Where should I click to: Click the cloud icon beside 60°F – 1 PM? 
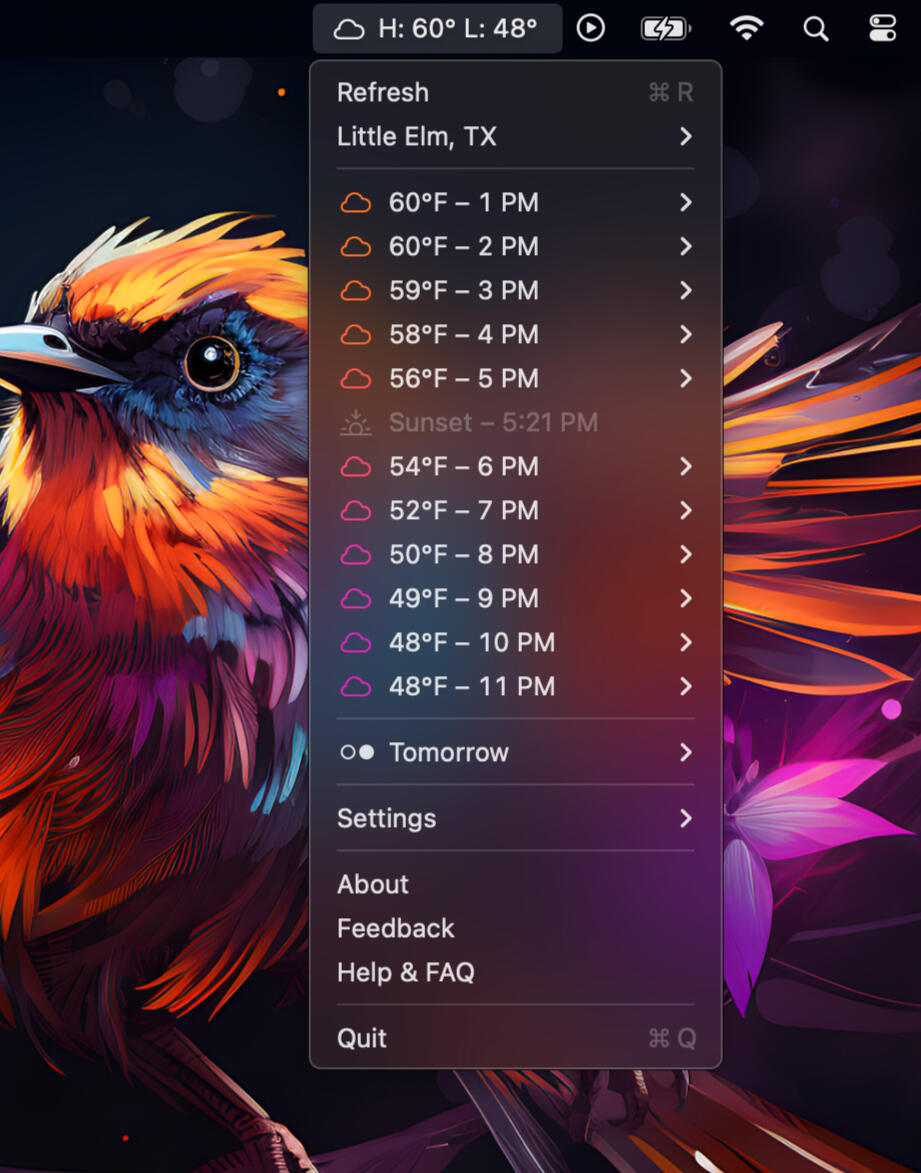(356, 203)
